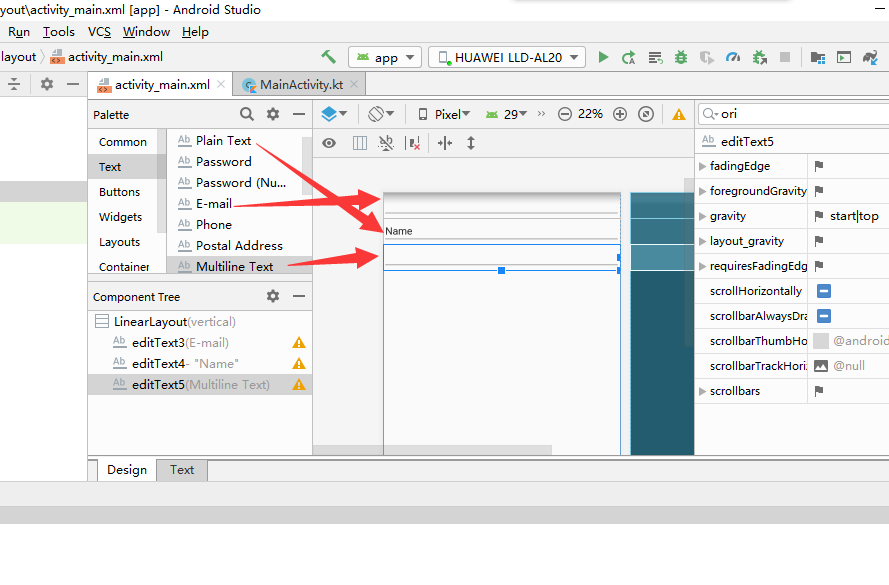Open the layout warnings panel
The image size is (889, 585).
677,114
